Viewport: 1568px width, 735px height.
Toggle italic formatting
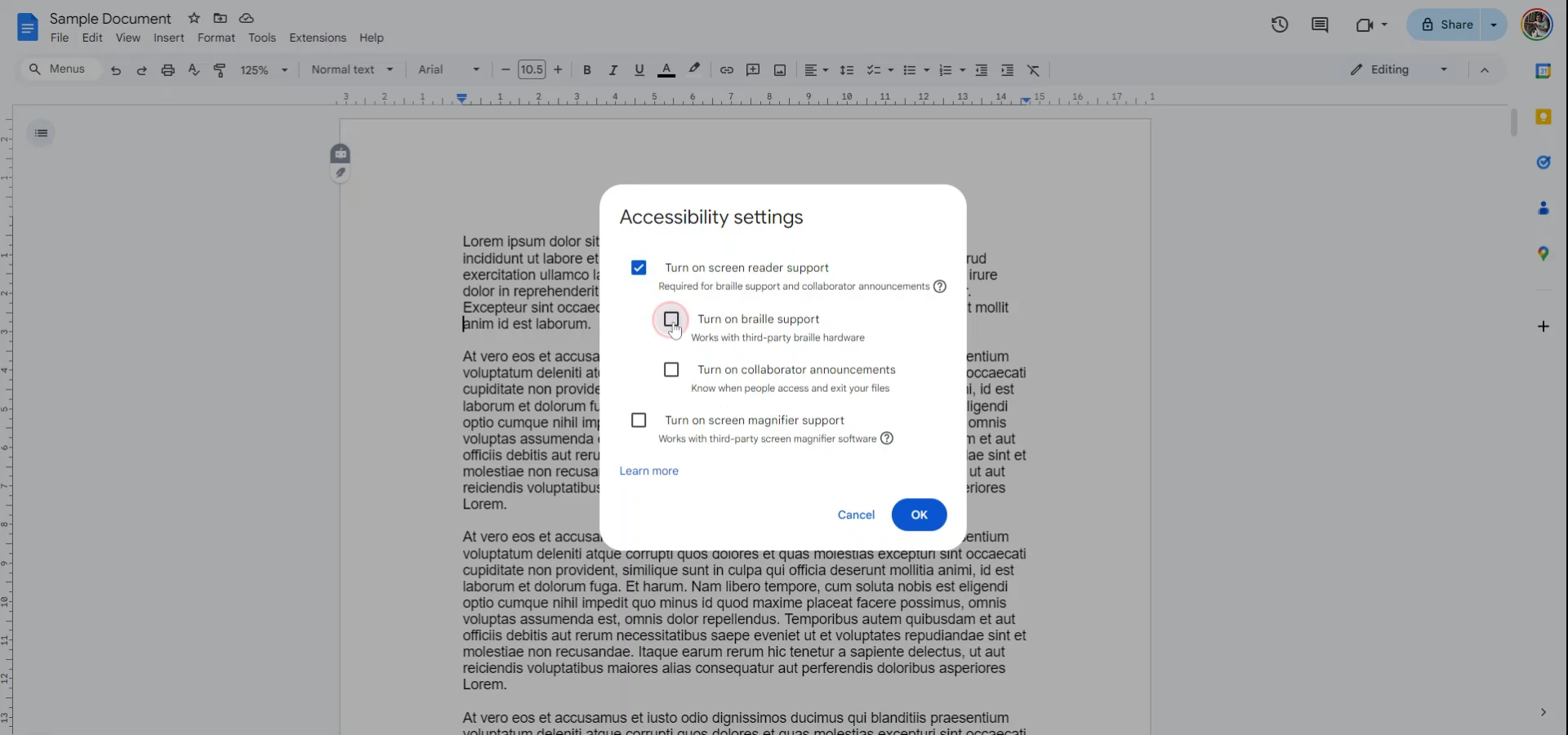coord(612,70)
